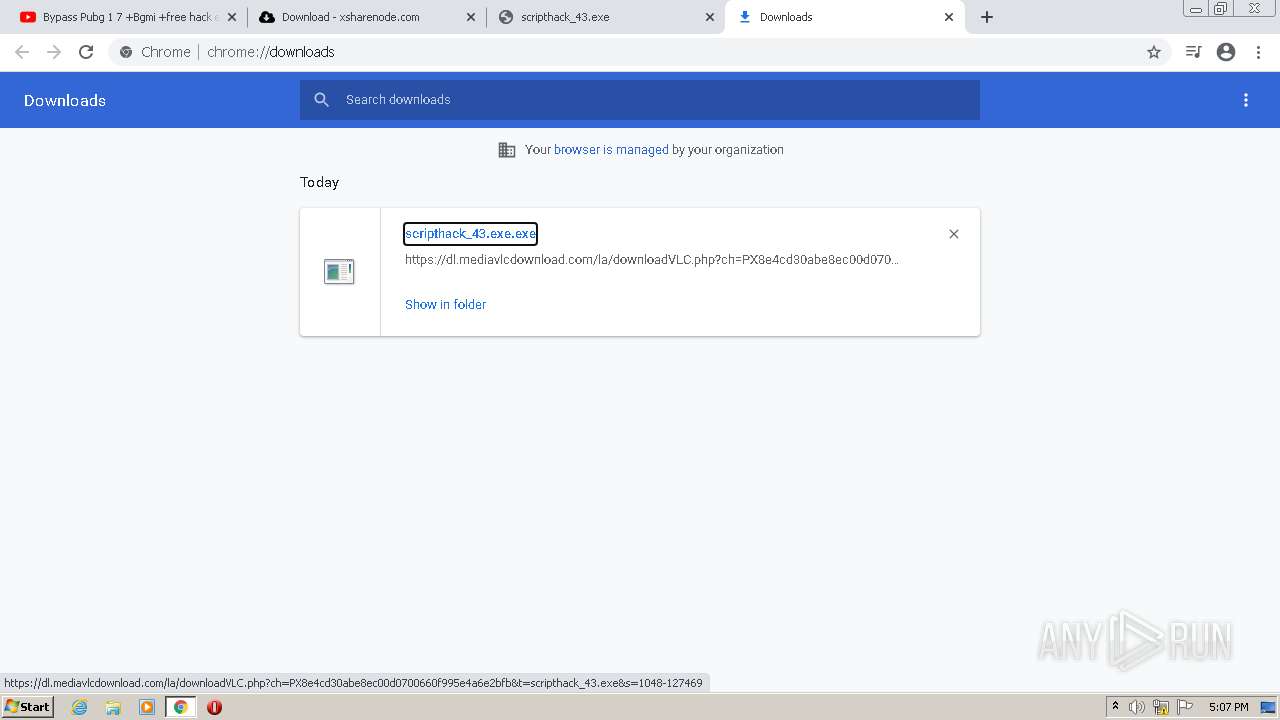Click the 5:07 PM taskbar clock

[1228, 707]
